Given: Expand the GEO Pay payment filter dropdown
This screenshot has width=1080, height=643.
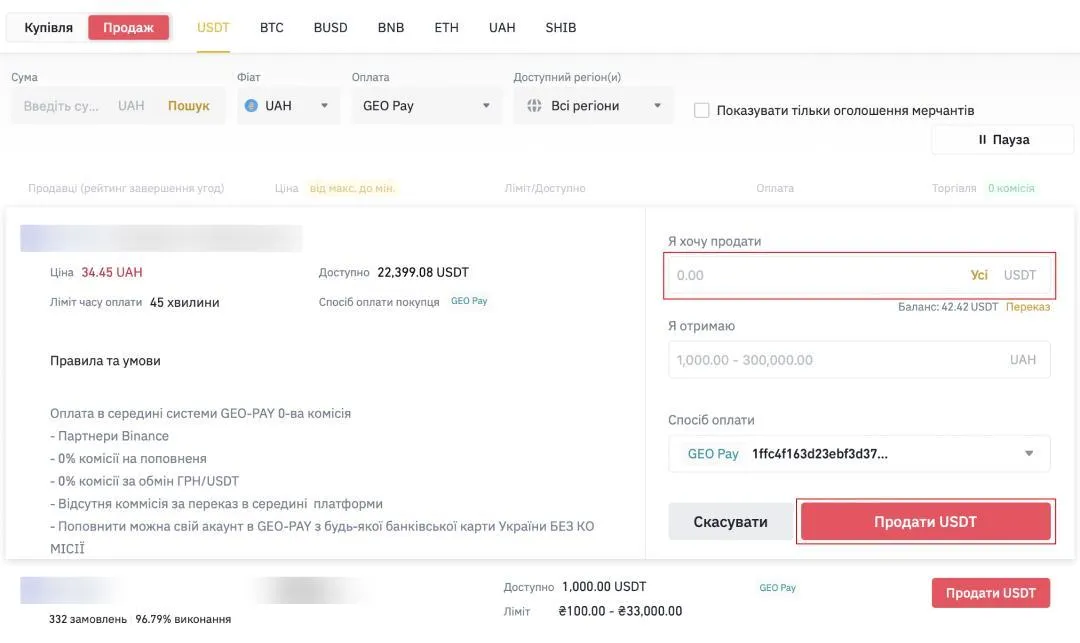Looking at the screenshot, I should (427, 106).
